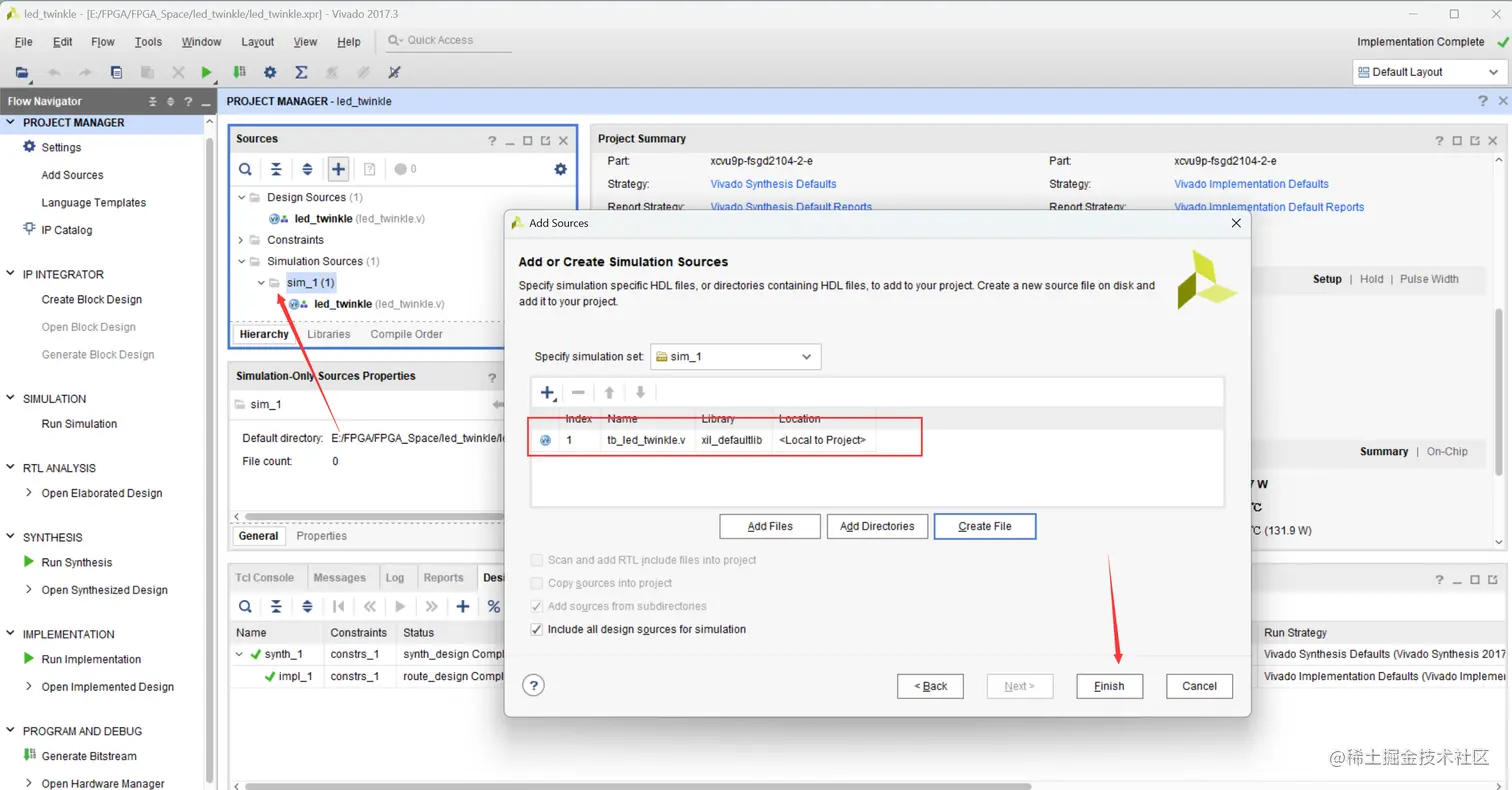Collapse sim_1 tree node
This screenshot has width=1512, height=790.
point(261,283)
